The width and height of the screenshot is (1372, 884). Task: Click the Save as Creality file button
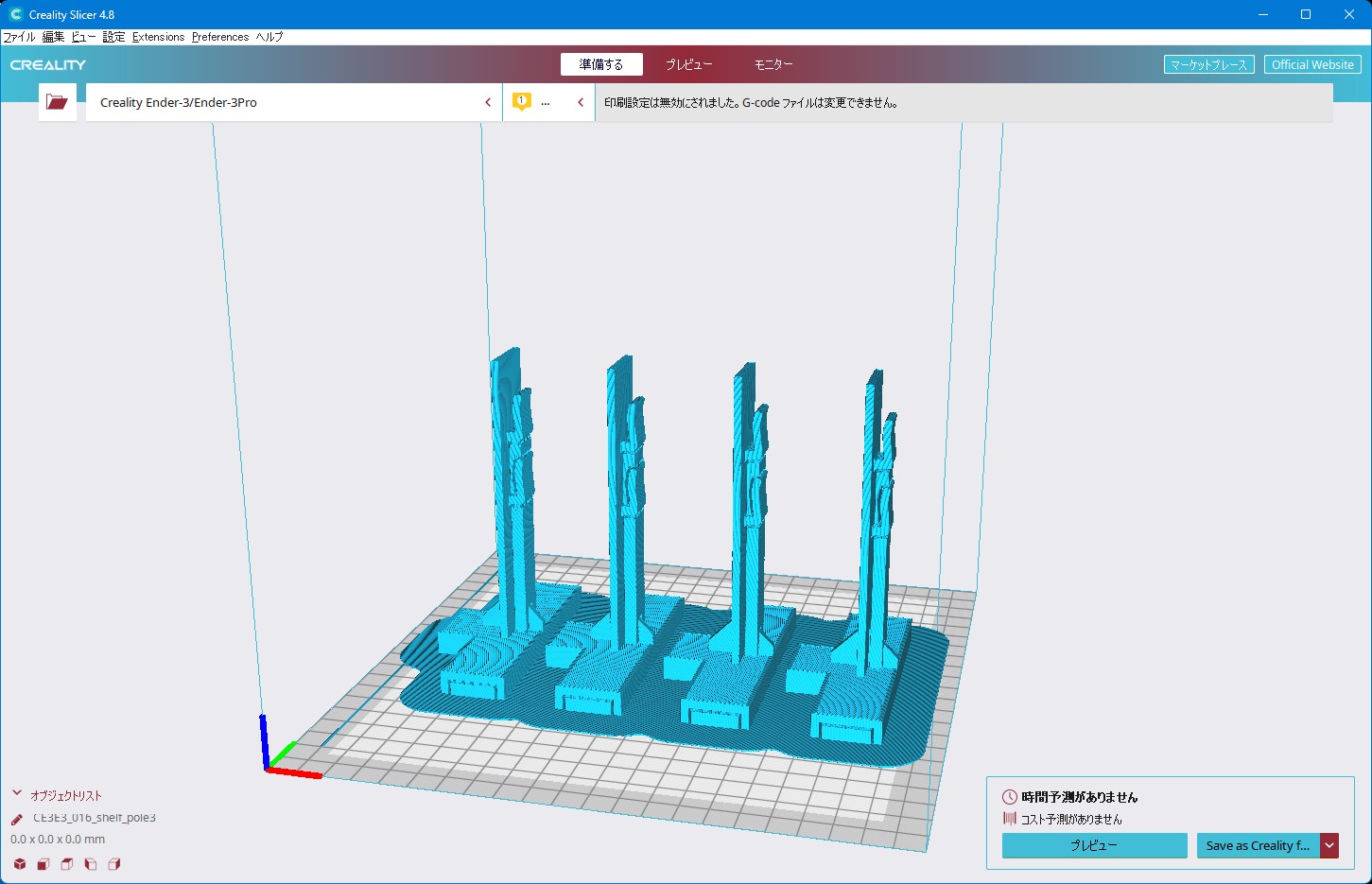click(x=1258, y=845)
